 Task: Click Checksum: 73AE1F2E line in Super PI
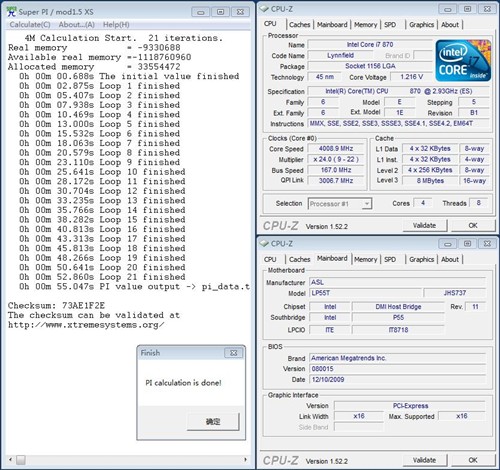tap(56, 306)
